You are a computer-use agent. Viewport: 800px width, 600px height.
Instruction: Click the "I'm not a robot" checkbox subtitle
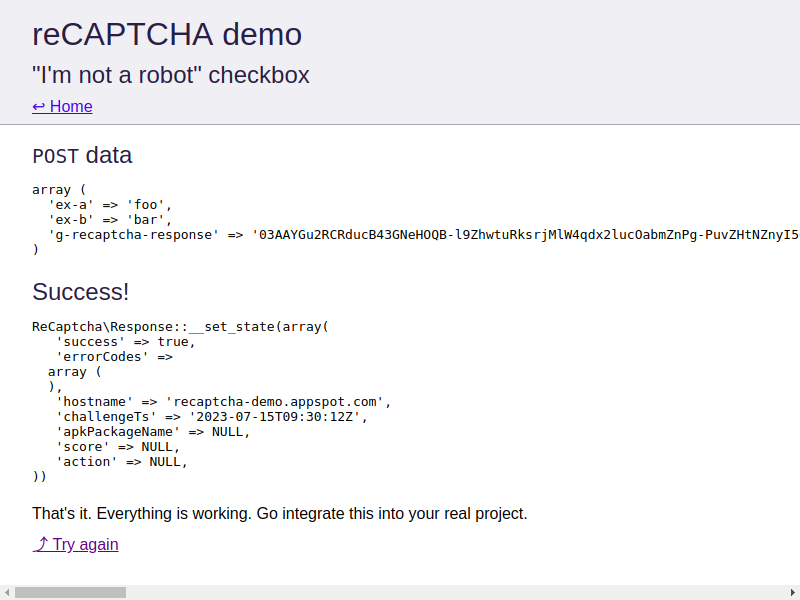(170, 75)
